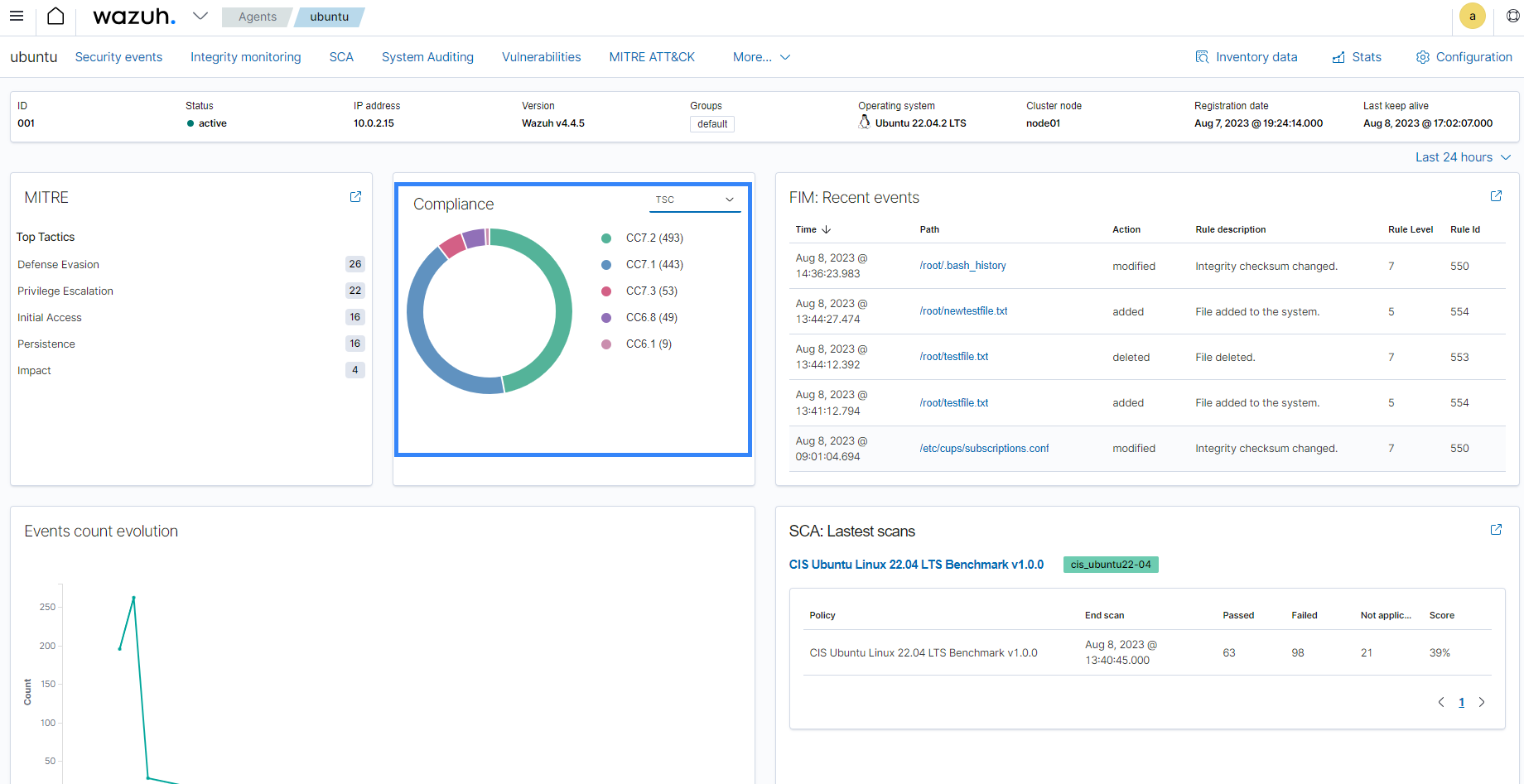This screenshot has height=784, width=1524.
Task: Open agent Configuration
Action: point(1464,57)
